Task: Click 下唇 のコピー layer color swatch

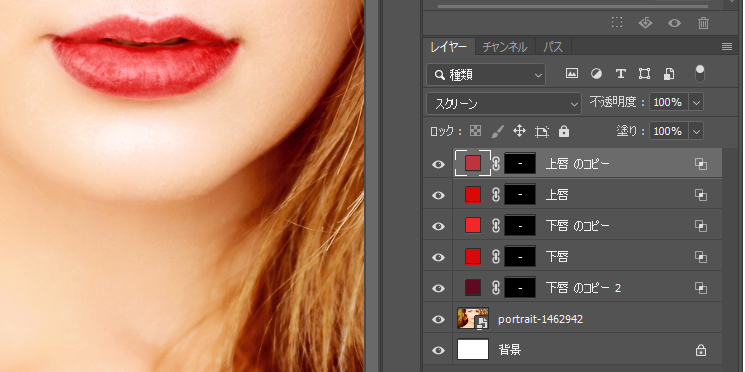Action: pos(473,225)
